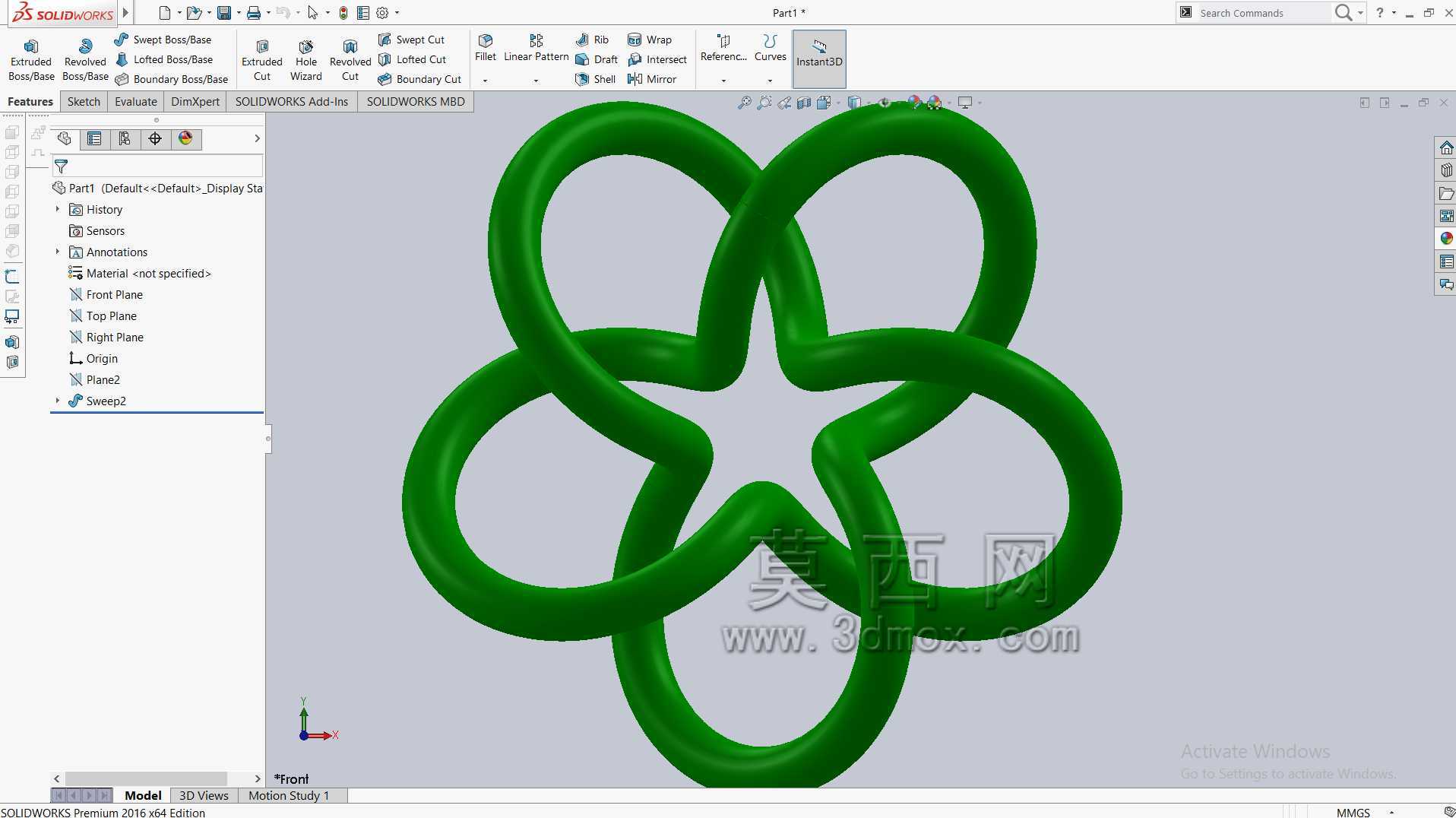The height and width of the screenshot is (818, 1456).
Task: Toggle the feature tree panel collapse handle
Action: point(268,439)
